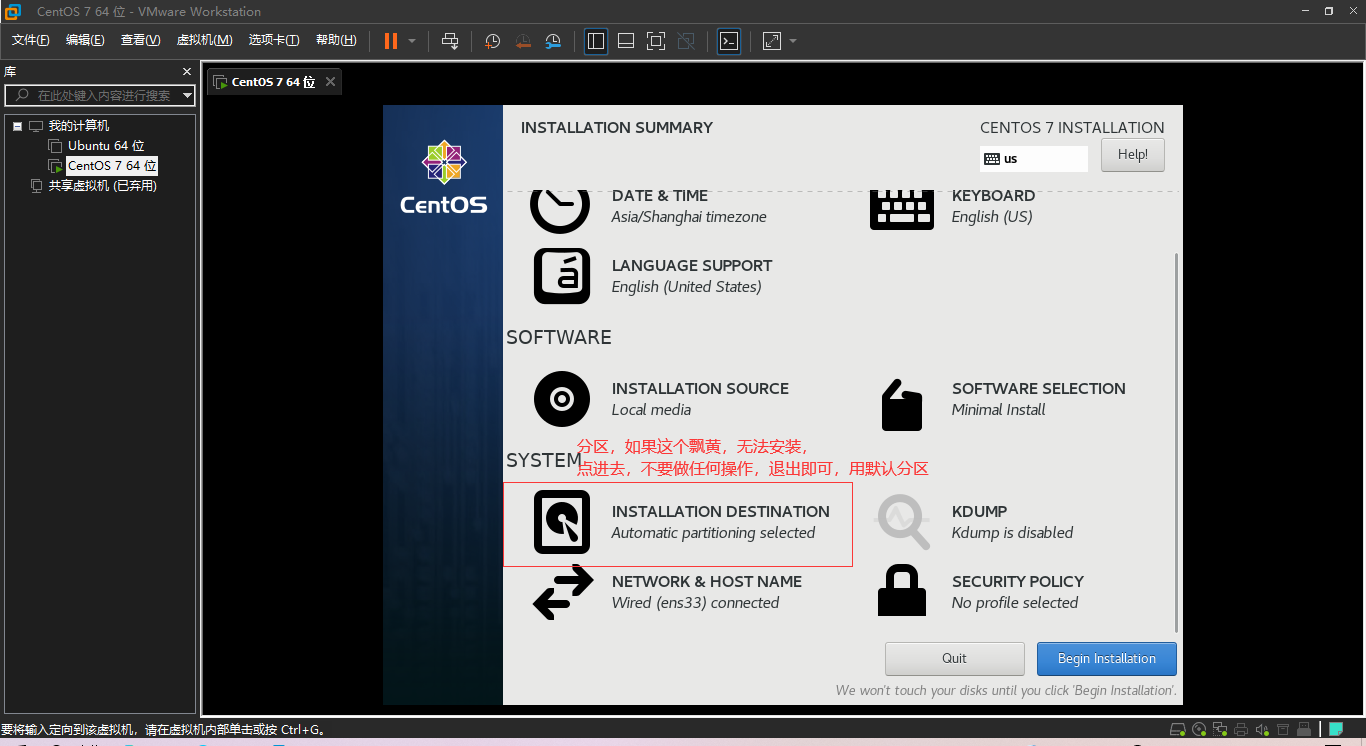
Task: Open the stretch display dropdown arrow
Action: 793,41
